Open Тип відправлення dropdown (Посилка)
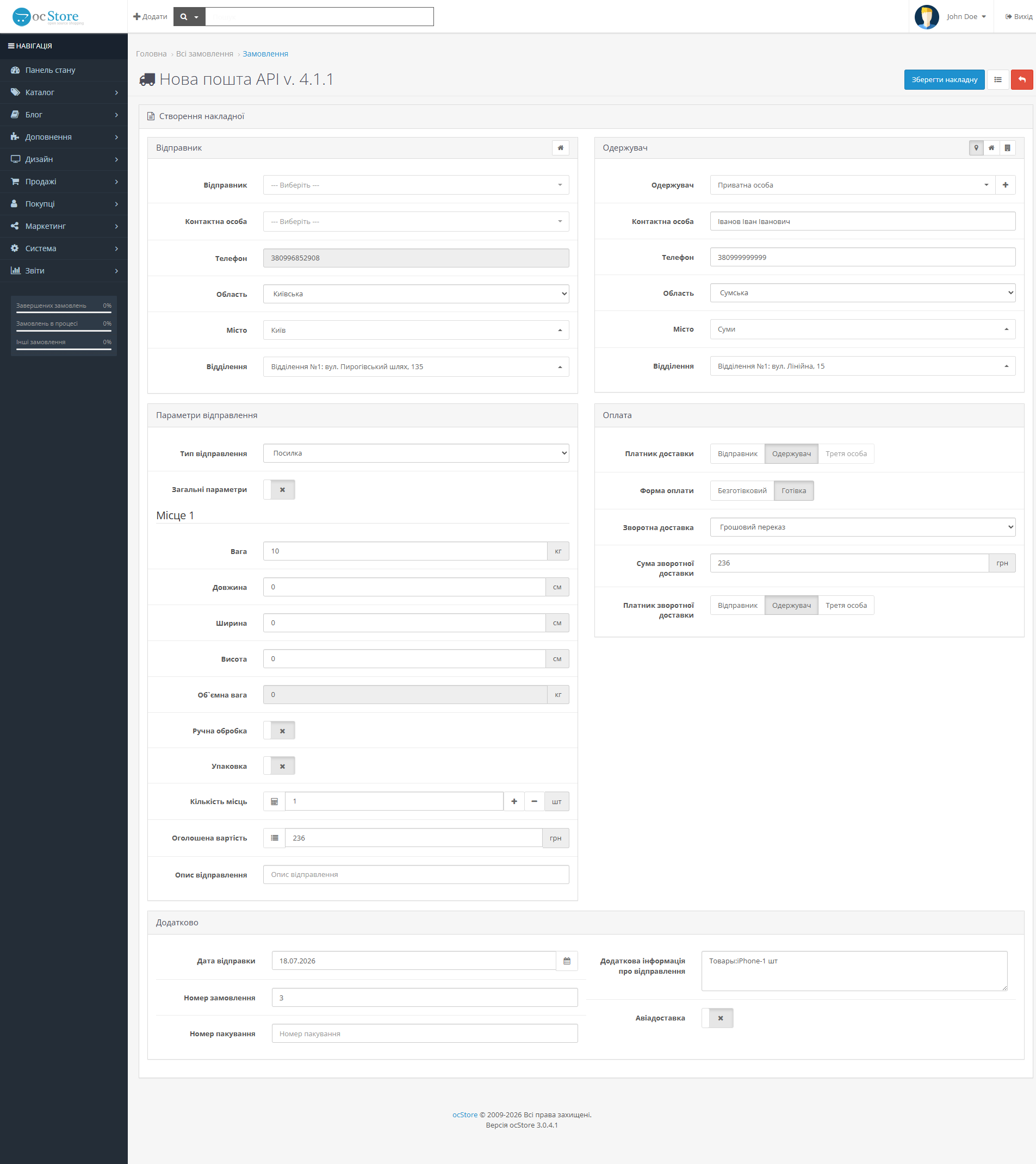Image resolution: width=1036 pixels, height=1164 pixels. [x=417, y=453]
